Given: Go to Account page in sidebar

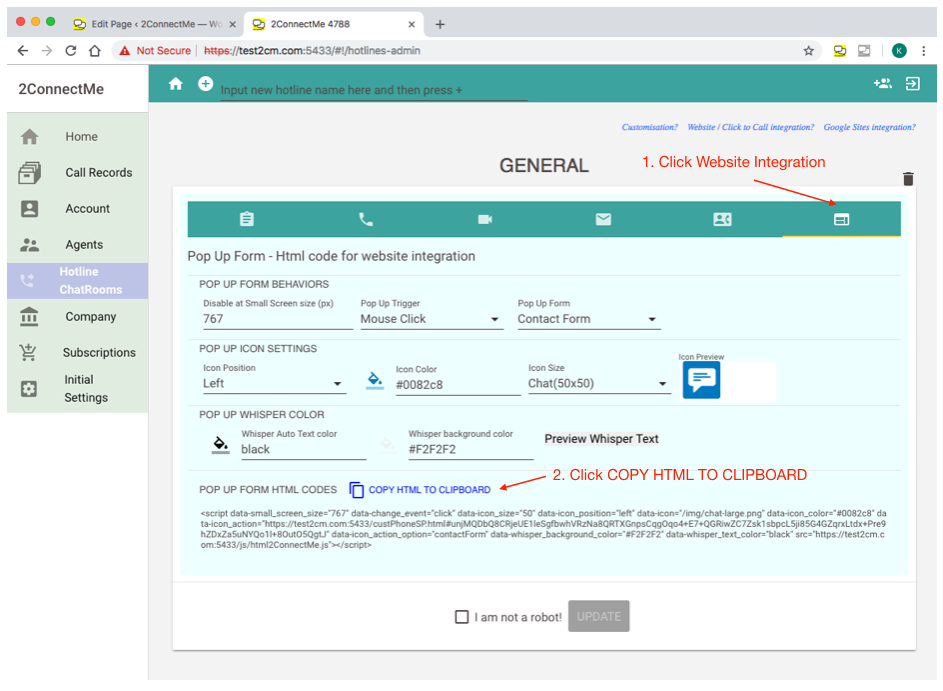Looking at the screenshot, I should (88, 209).
